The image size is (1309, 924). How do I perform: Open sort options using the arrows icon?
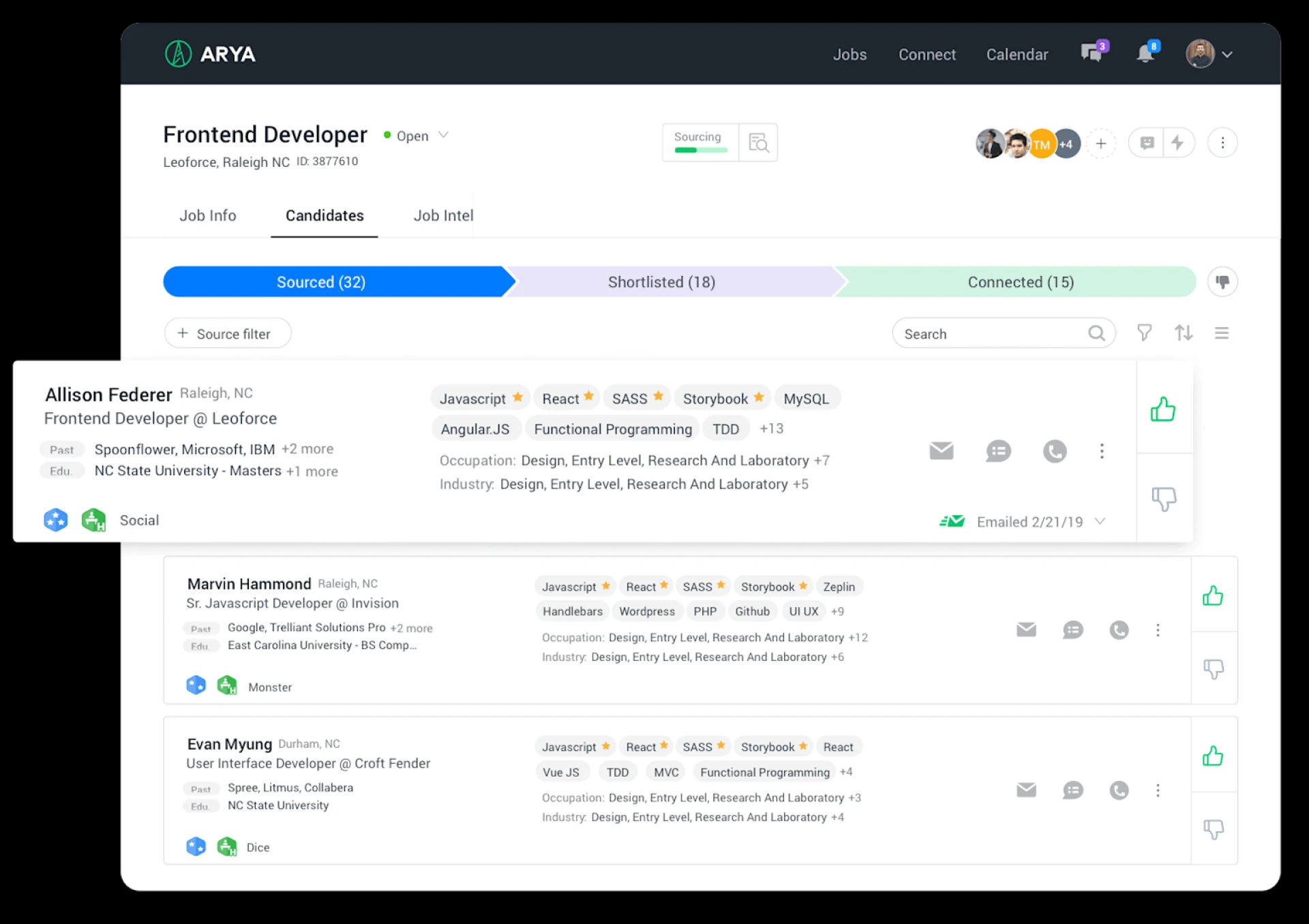[x=1184, y=333]
